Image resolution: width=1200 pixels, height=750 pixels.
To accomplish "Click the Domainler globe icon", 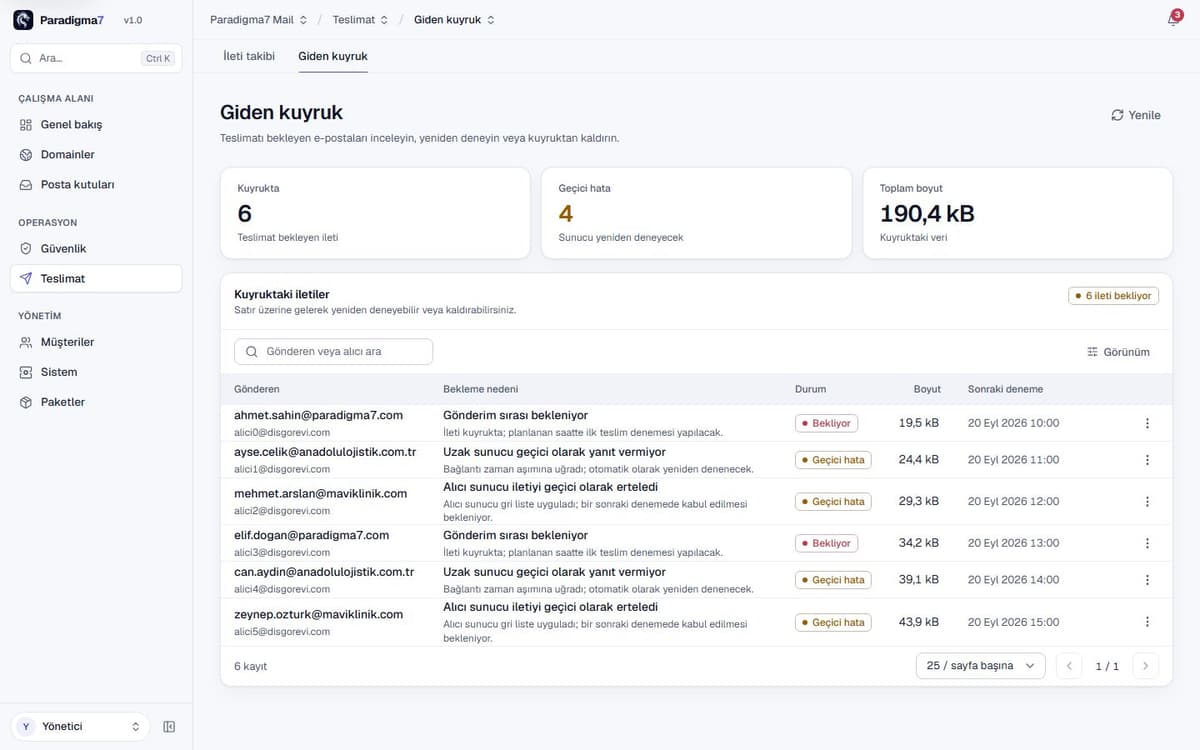I will pos(26,155).
